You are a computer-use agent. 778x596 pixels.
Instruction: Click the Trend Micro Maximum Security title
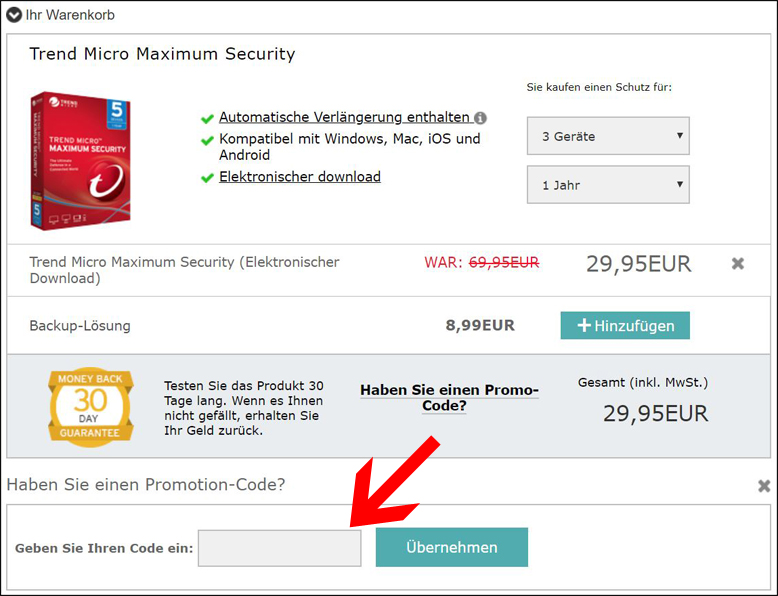(x=162, y=54)
